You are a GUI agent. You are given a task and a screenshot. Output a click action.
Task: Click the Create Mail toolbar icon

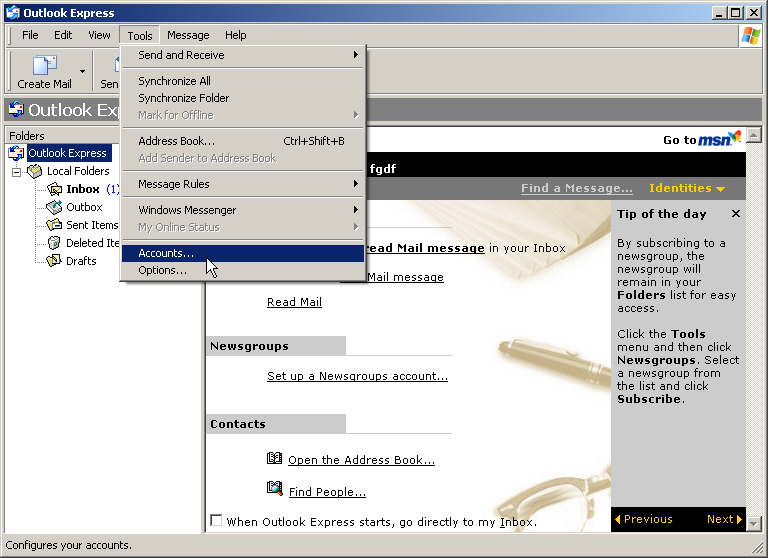pos(45,65)
